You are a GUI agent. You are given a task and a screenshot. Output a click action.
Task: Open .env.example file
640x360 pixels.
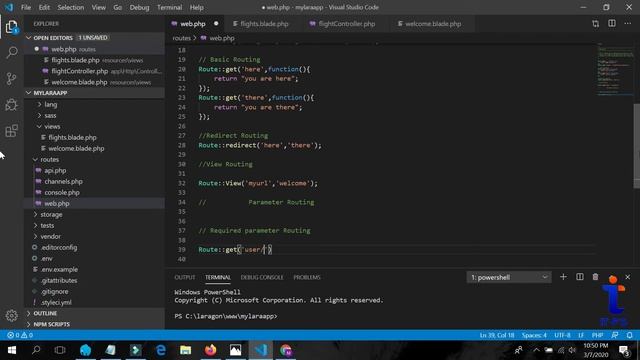[60, 269]
